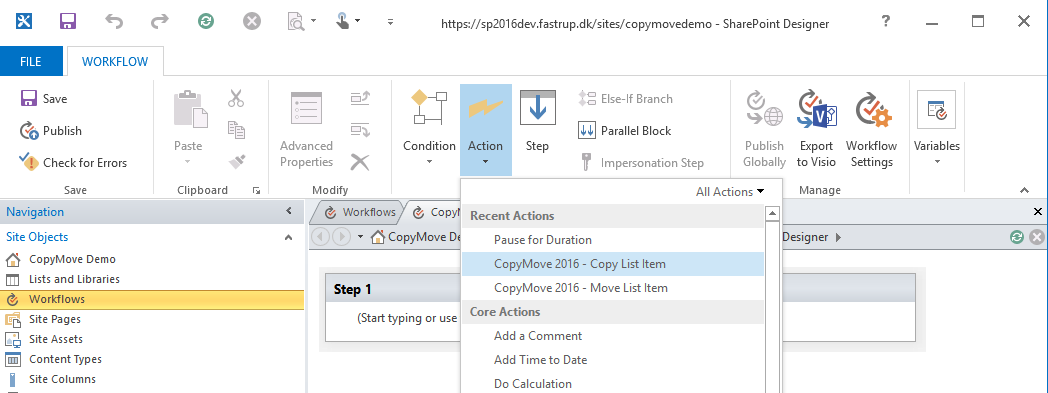Insert an Impersonation Step
This screenshot has height=393, width=1048.
640,162
